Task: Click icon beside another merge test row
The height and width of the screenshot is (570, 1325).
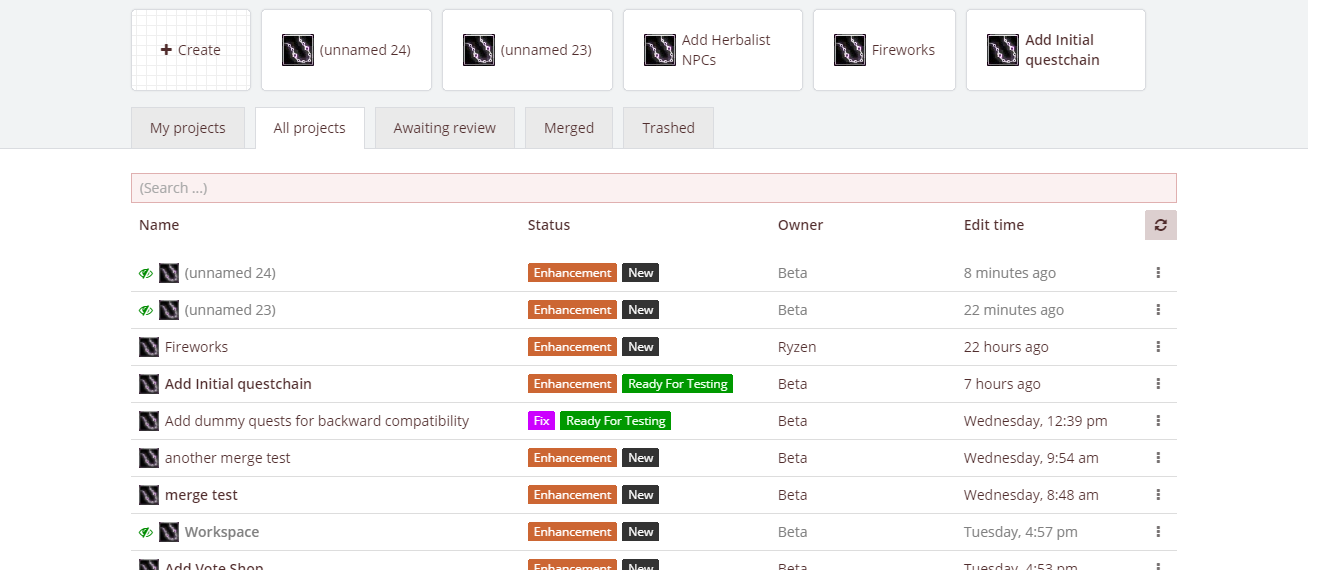Action: 149,458
